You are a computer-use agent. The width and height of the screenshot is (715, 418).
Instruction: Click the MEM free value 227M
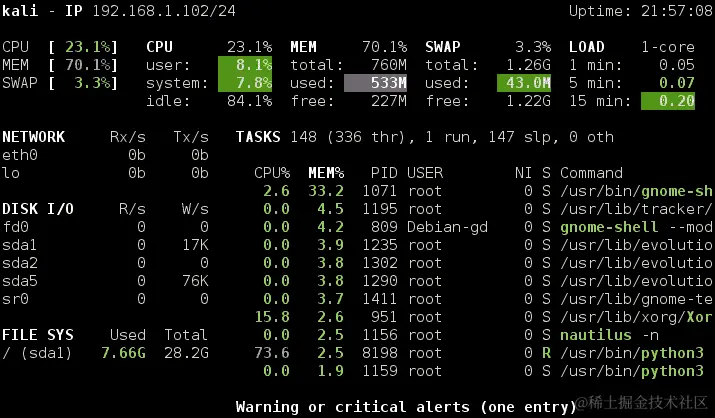tap(389, 101)
